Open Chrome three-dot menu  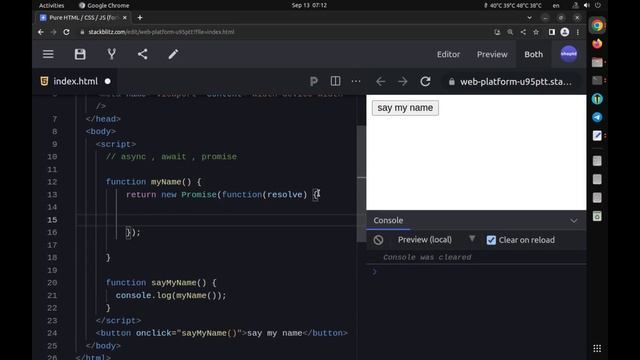click(578, 32)
